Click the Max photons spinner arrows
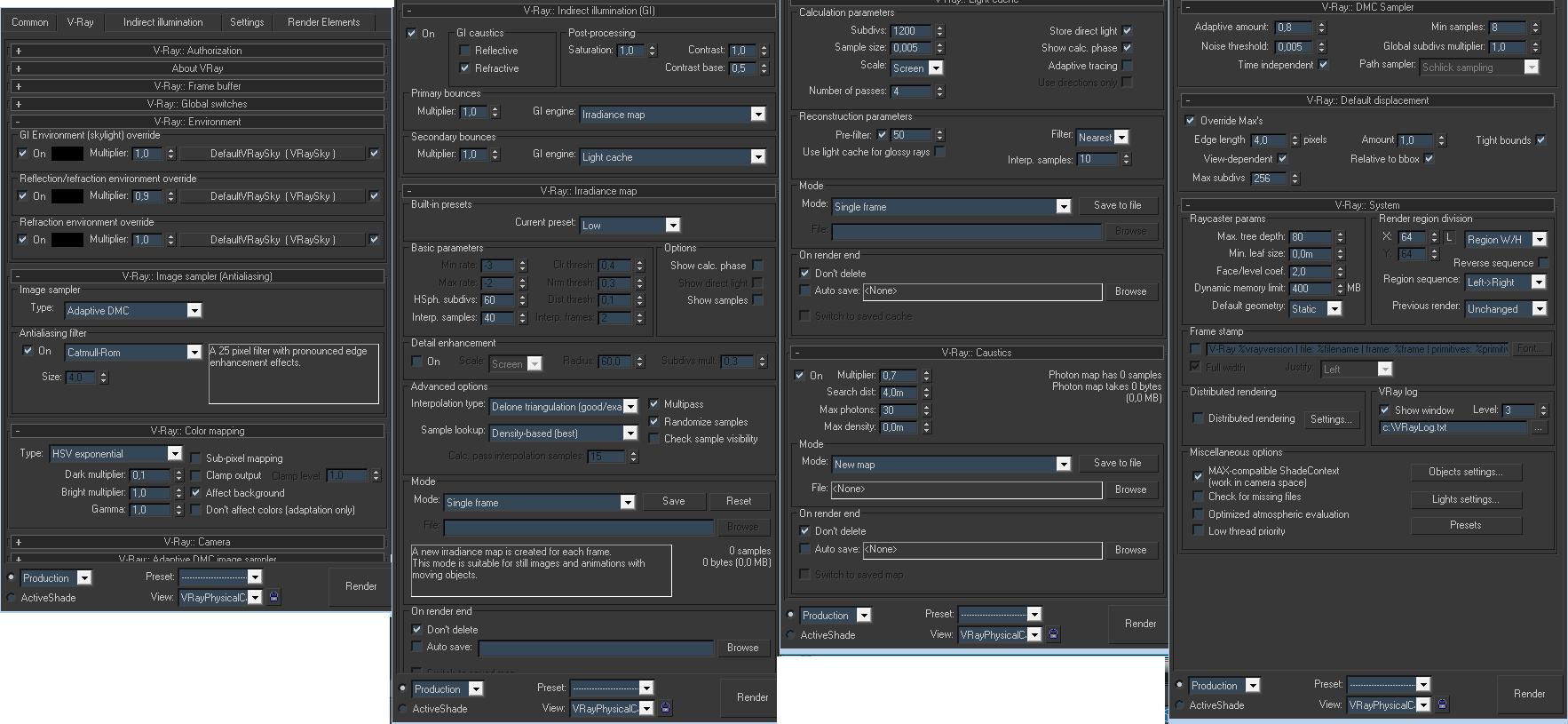Viewport: 1568px width, 724px height. [927, 410]
